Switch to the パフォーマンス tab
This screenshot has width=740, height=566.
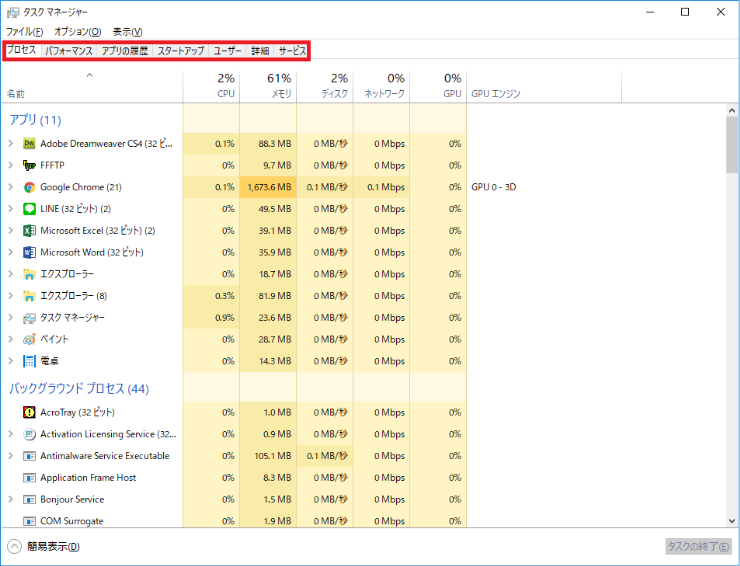[69, 51]
